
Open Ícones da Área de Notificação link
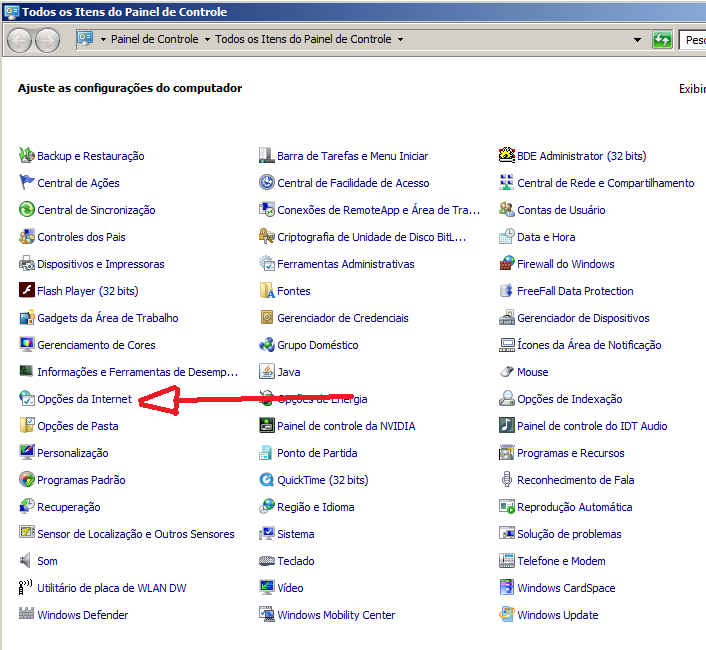[589, 345]
